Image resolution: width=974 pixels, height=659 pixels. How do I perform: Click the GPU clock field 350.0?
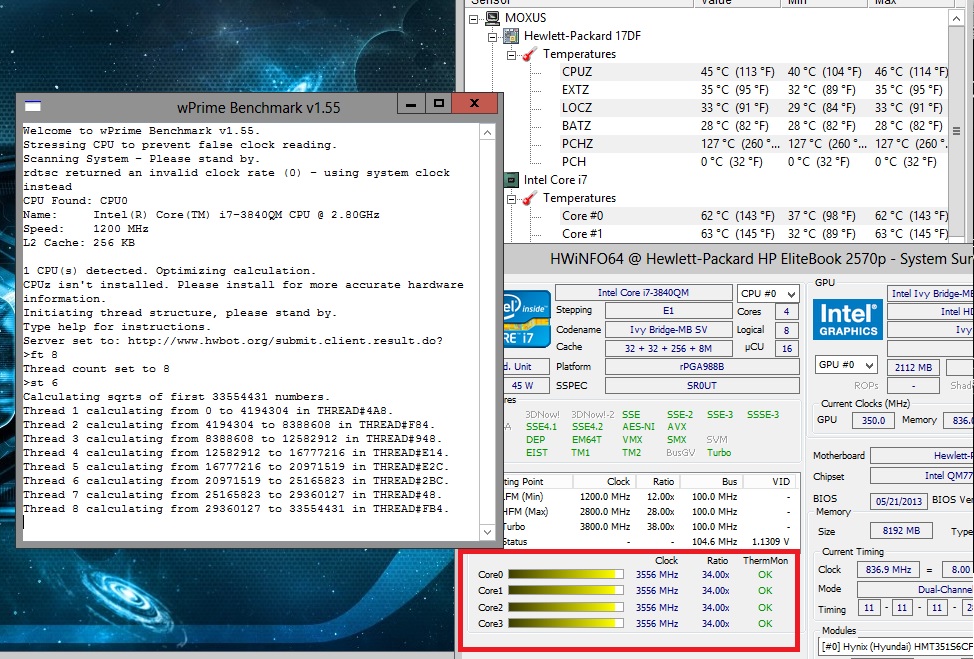tap(873, 420)
